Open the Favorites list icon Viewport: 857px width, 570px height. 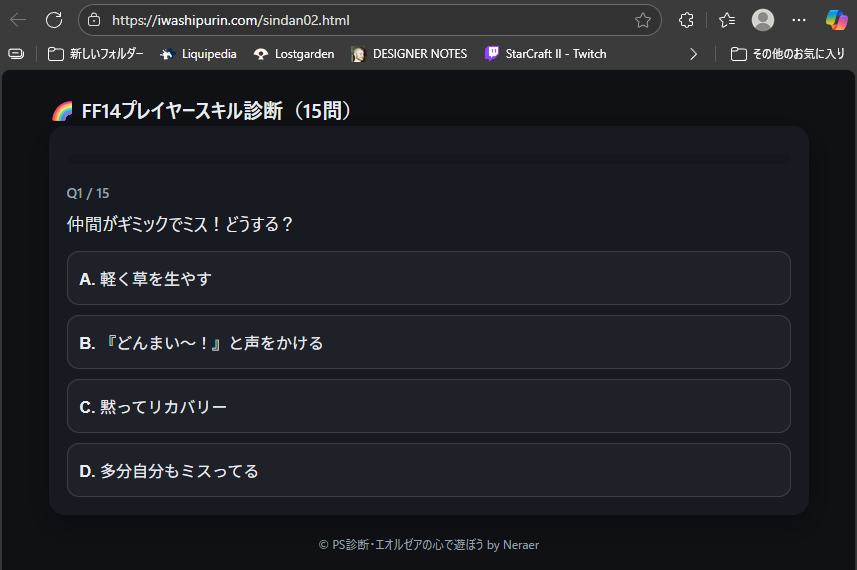[x=727, y=20]
